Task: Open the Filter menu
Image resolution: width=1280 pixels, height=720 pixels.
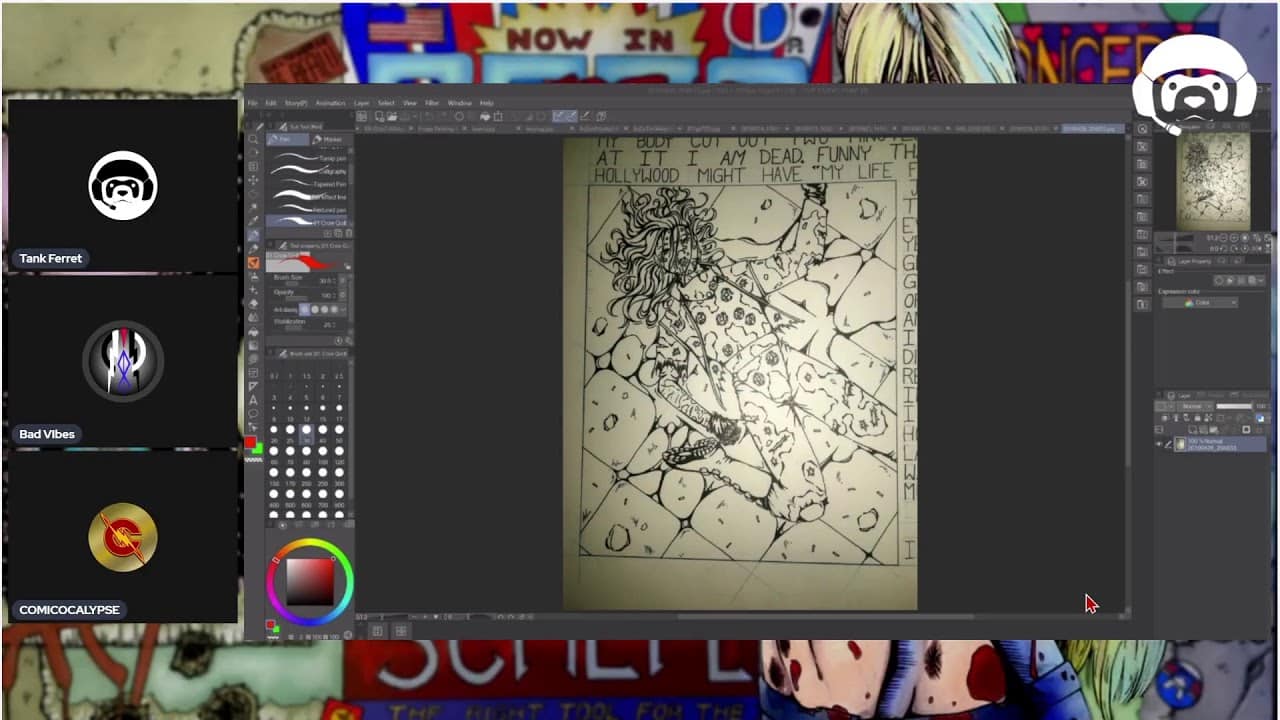Action: (432, 103)
